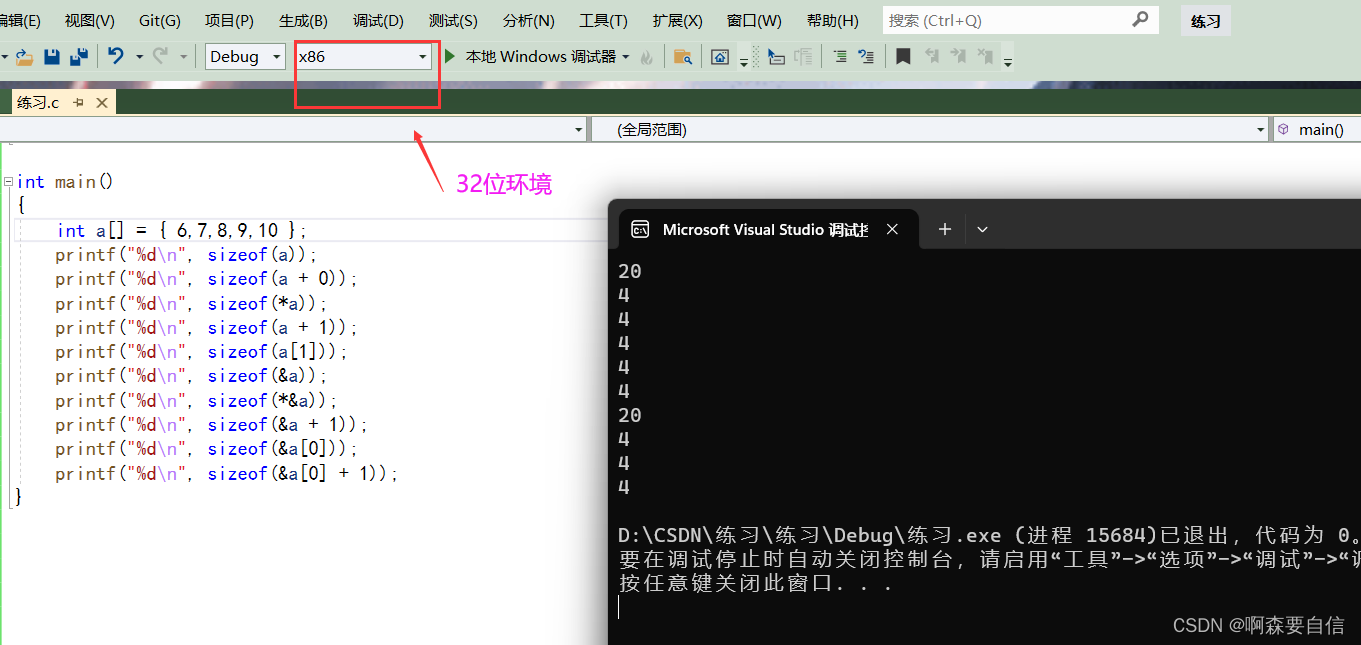Click the Hot Reload flame icon
This screenshot has height=645, width=1361.
(x=647, y=57)
